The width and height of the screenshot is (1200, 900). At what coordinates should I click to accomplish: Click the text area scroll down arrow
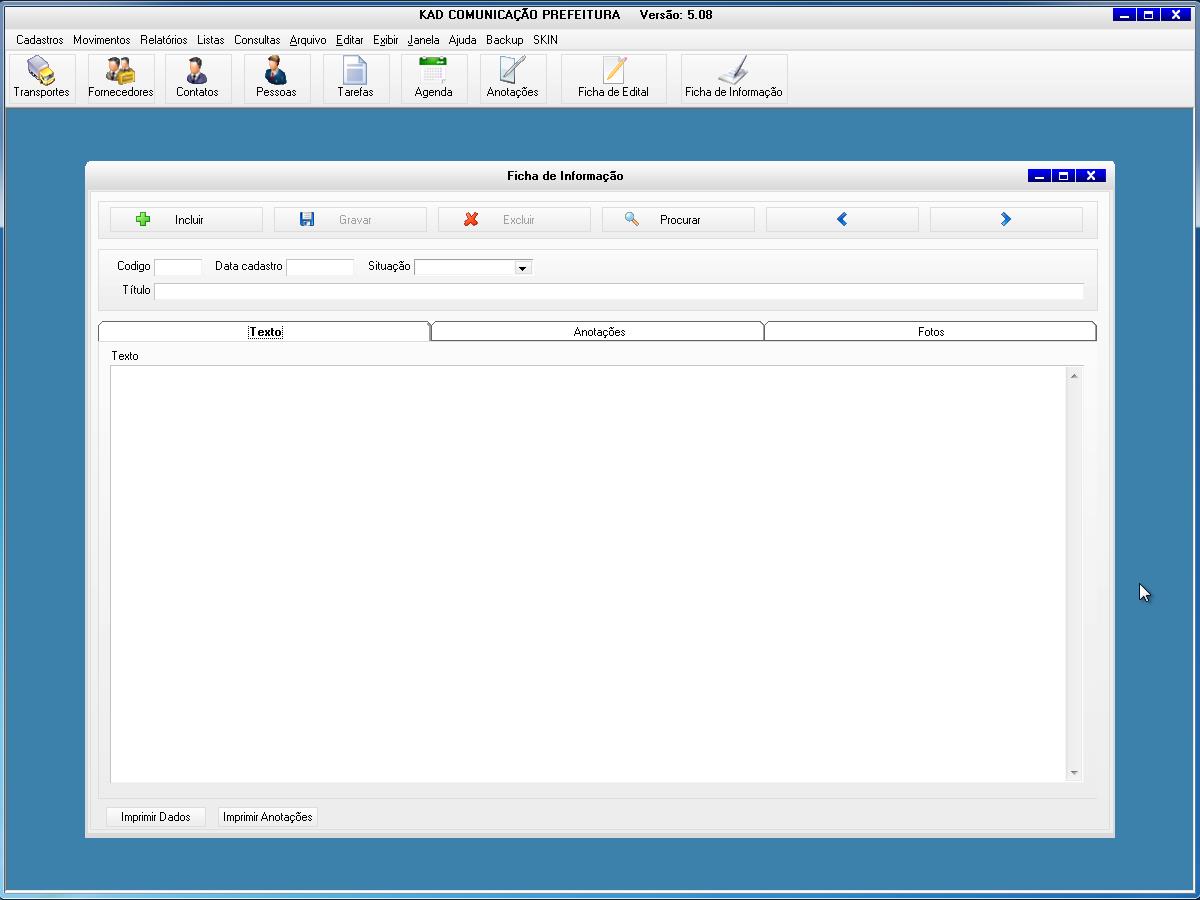1075,773
